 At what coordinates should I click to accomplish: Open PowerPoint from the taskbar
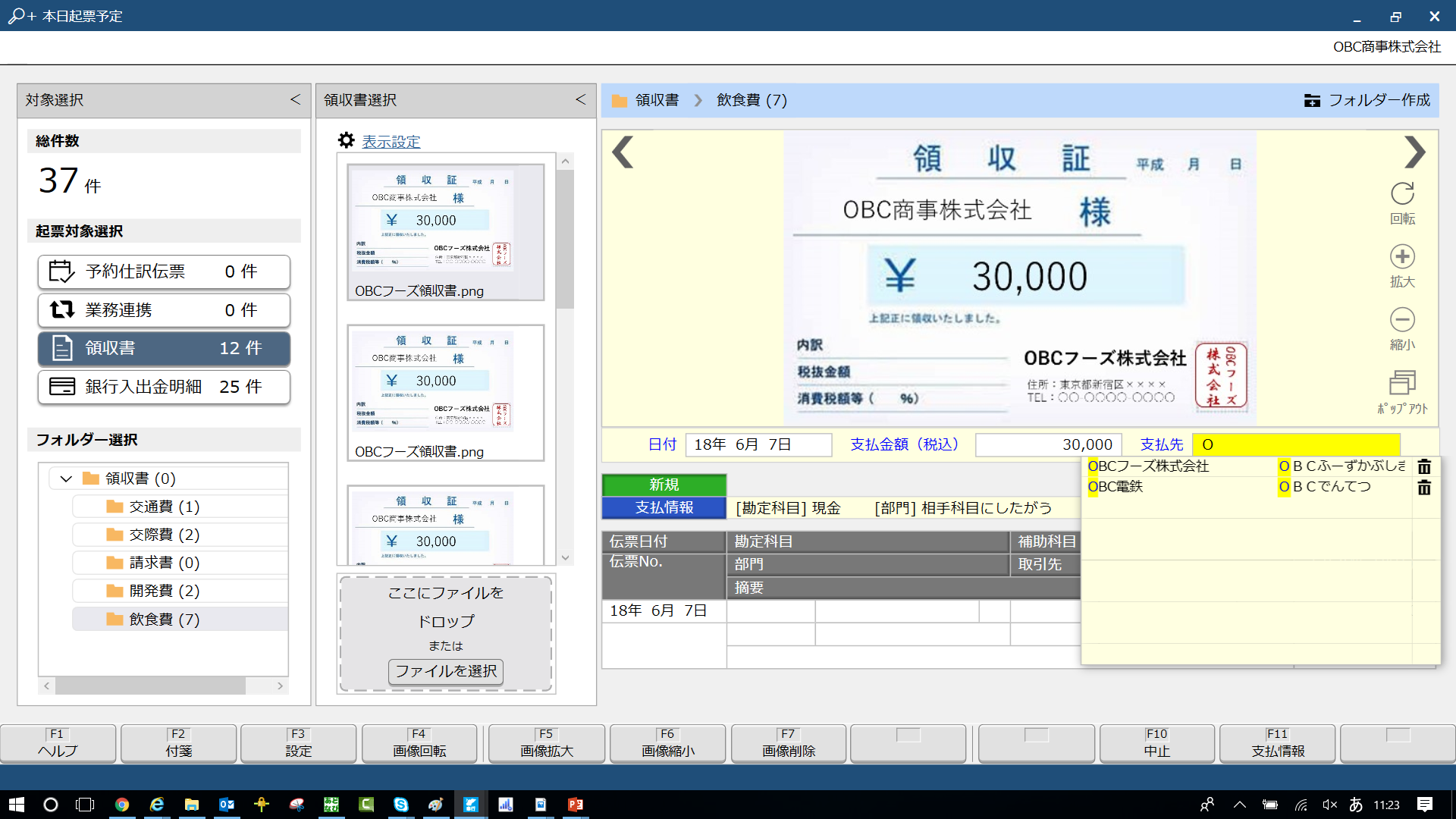pos(576,805)
